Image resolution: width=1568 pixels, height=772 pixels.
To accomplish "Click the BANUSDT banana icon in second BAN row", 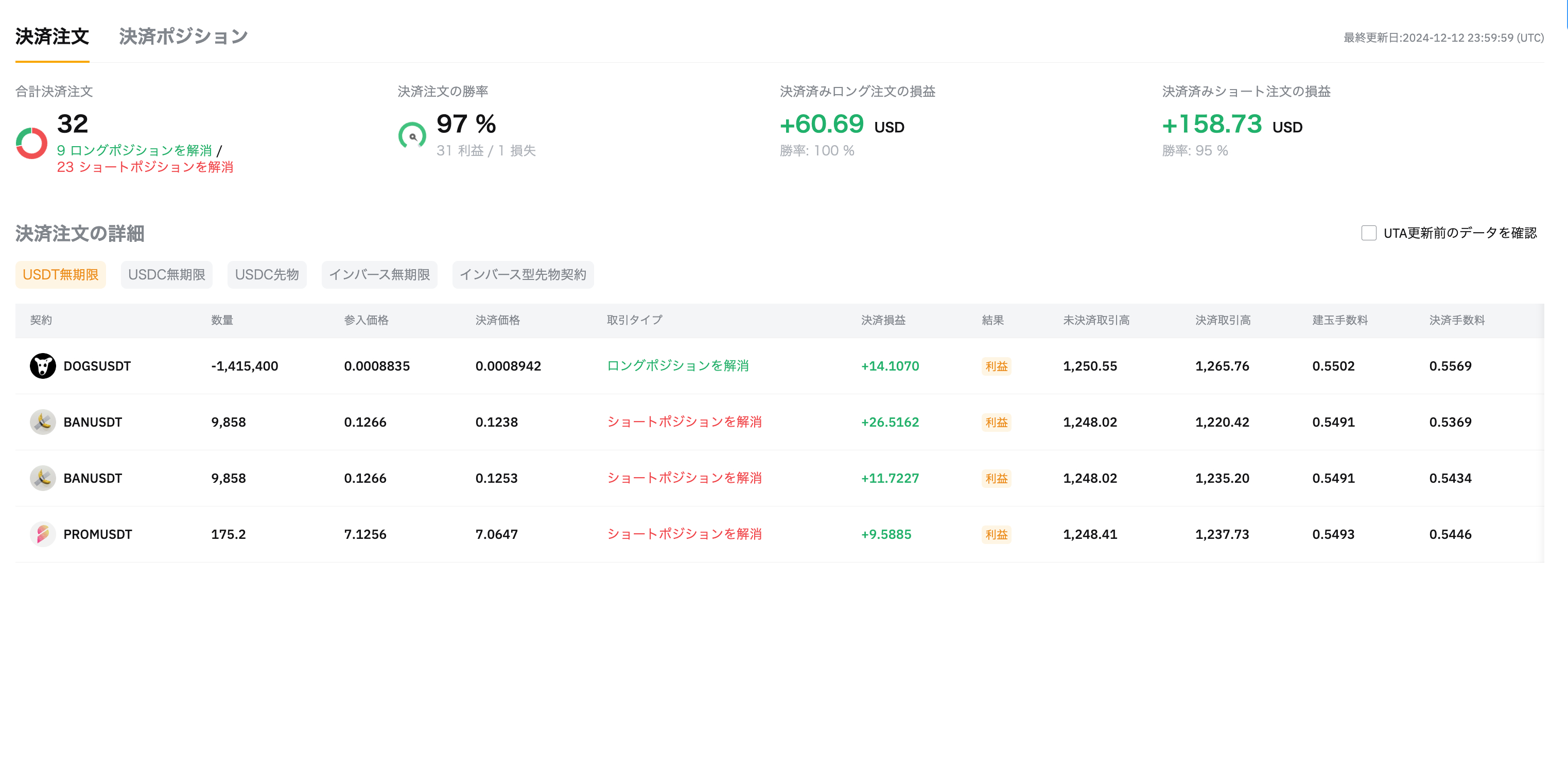I will pos(43,478).
